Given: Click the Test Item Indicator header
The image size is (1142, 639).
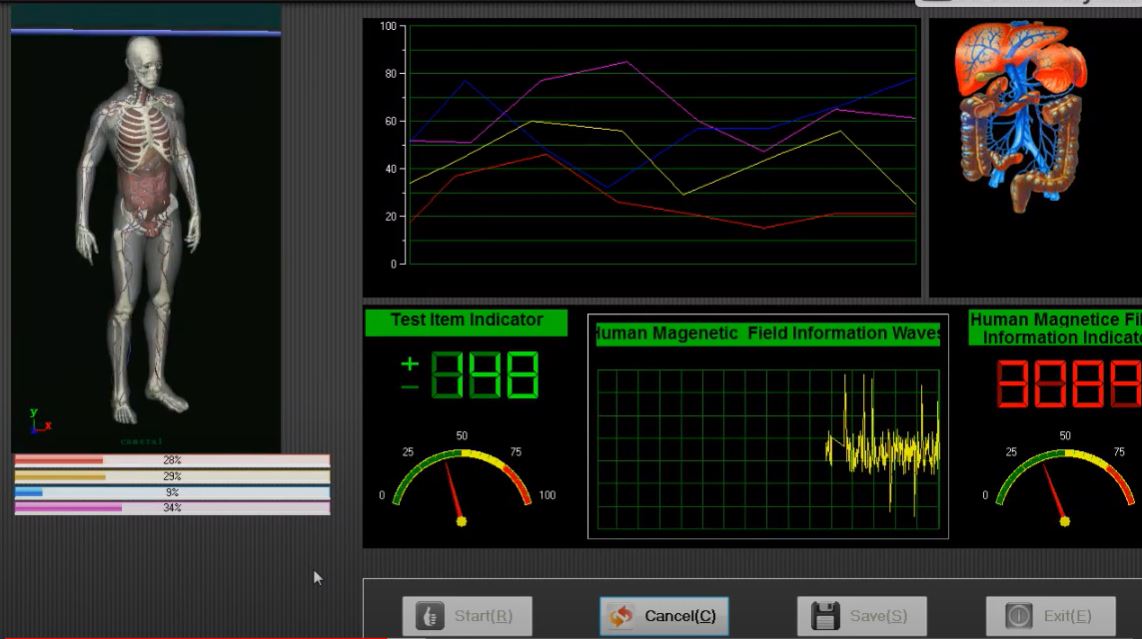Looking at the screenshot, I should coord(466,321).
